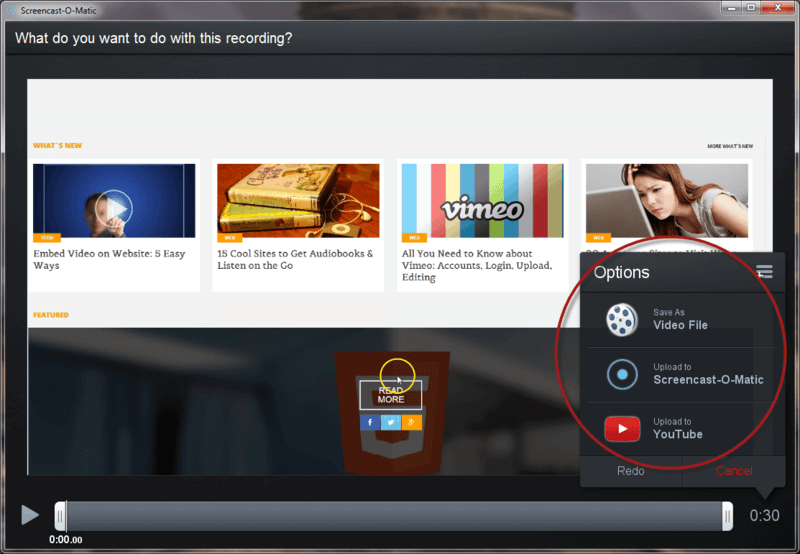Open the audiobooks article thumbnail
This screenshot has height=554, width=800.
[298, 200]
